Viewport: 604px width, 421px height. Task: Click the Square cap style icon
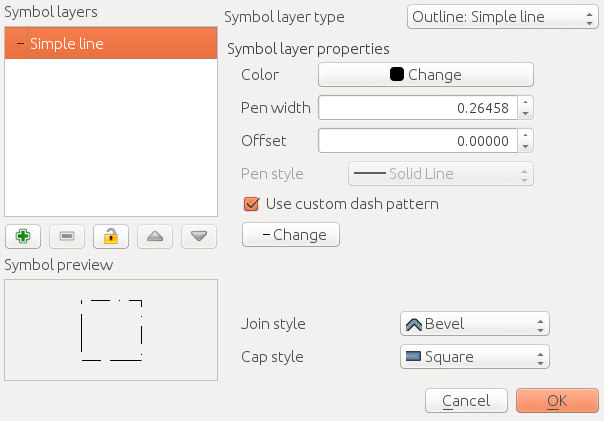[413, 356]
